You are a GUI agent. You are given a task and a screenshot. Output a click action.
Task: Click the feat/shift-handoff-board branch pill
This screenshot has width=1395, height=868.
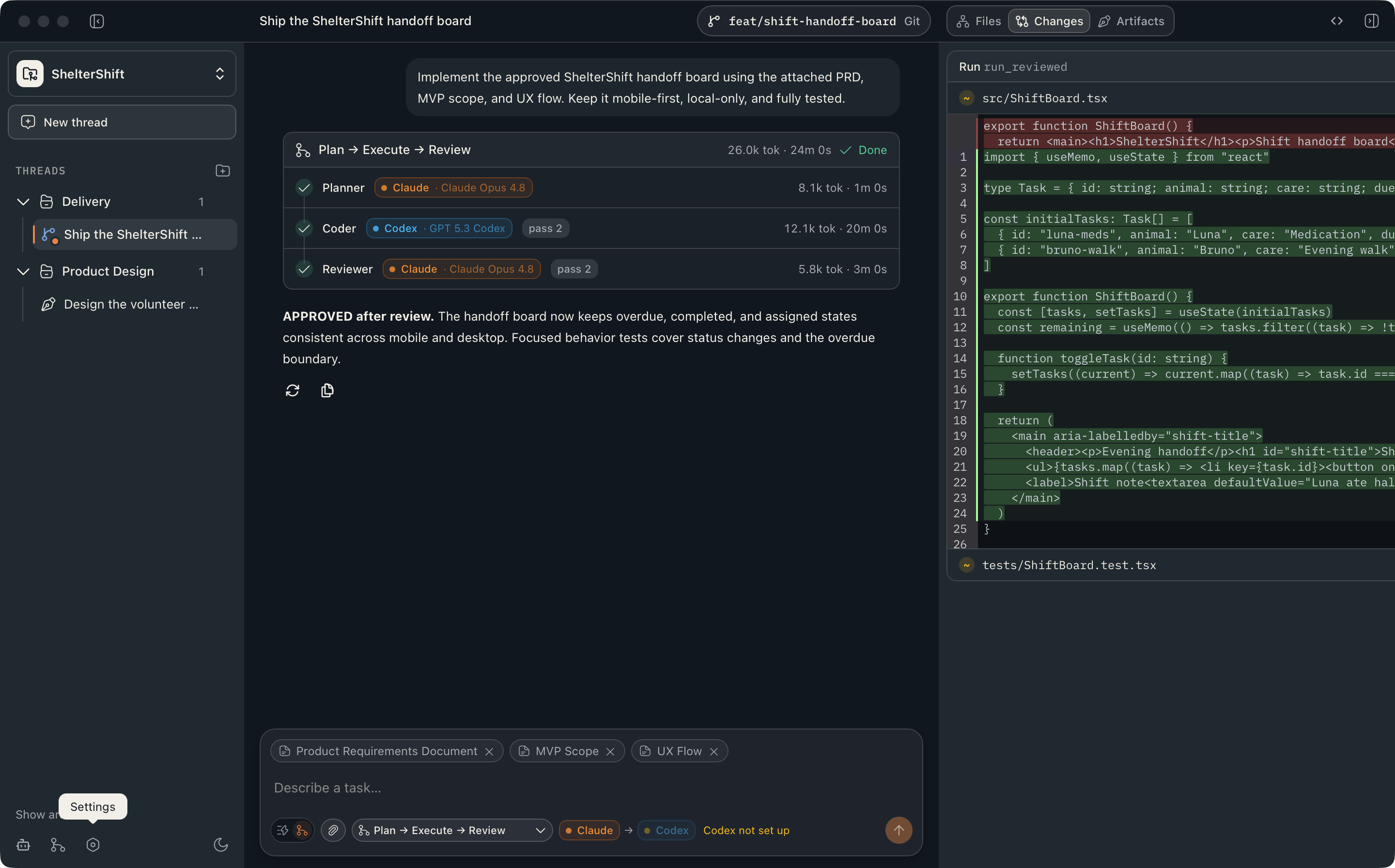[x=813, y=21]
